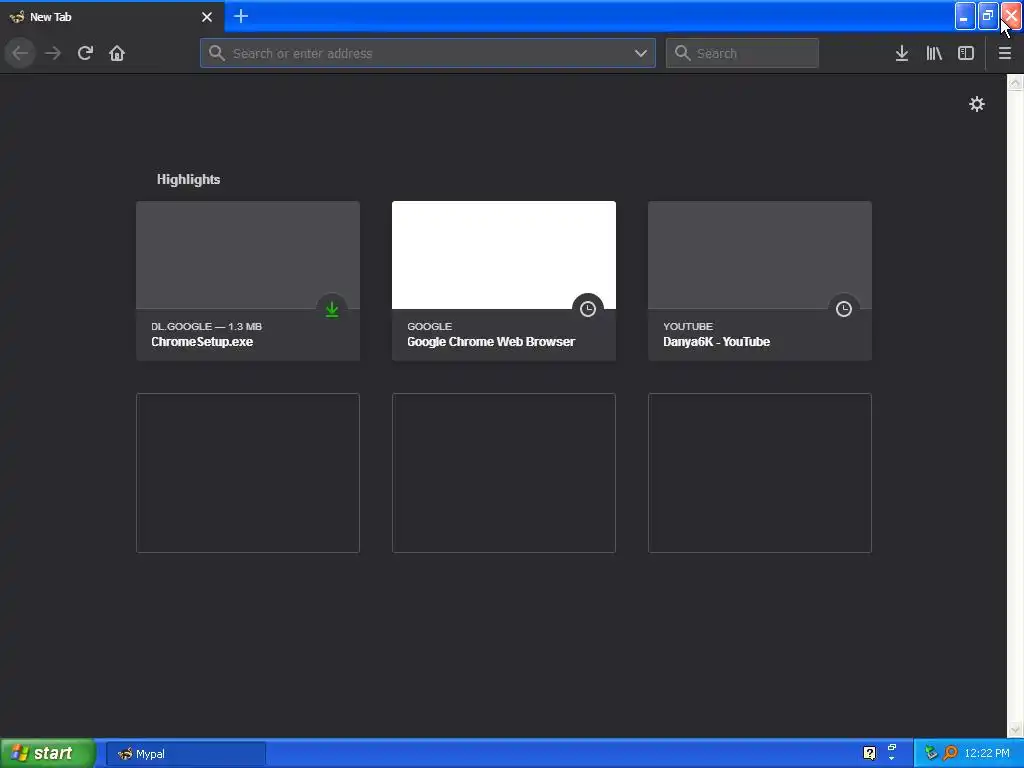Close the New Tab tab
The image size is (1024, 768).
pyautogui.click(x=207, y=17)
